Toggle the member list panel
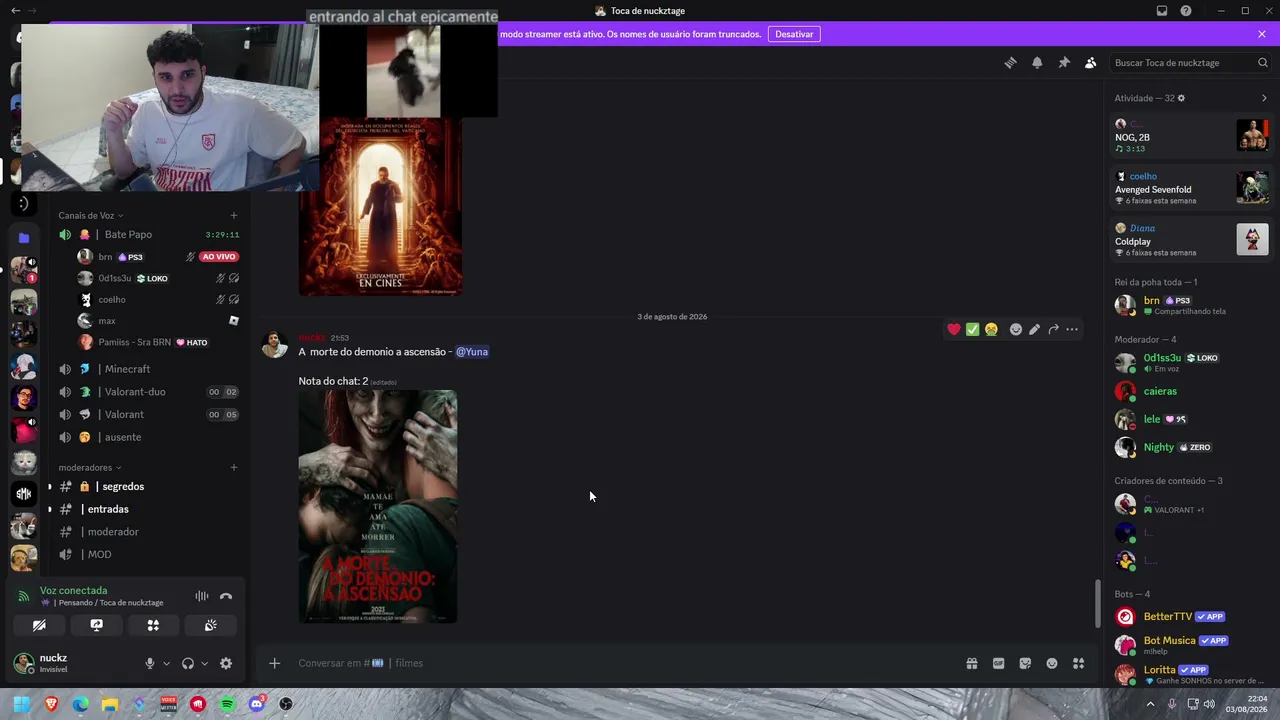This screenshot has width=1280, height=720. coord(1090,63)
